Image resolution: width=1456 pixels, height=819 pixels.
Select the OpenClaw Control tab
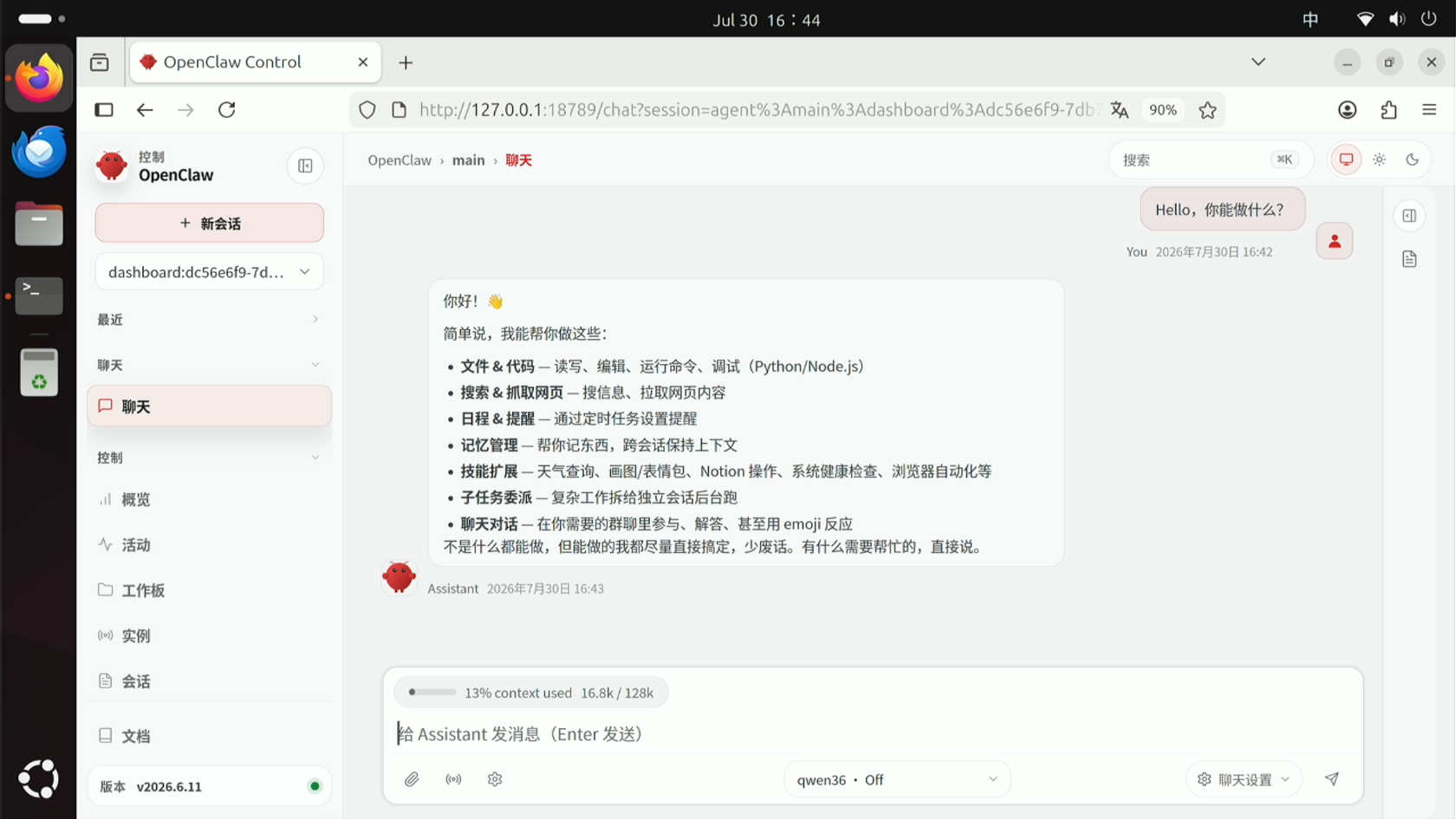pos(255,62)
